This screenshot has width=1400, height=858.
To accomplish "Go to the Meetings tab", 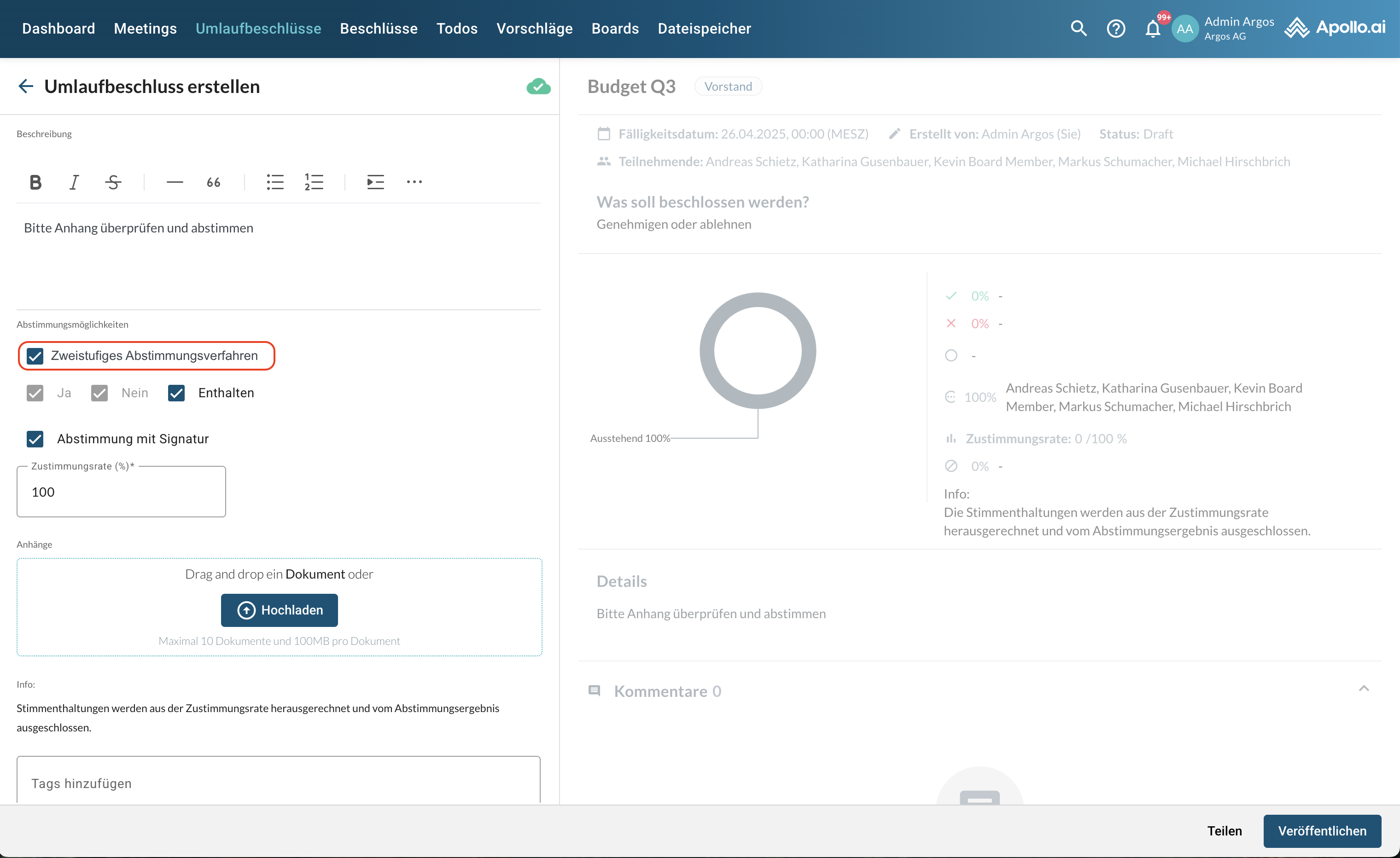I will click(x=145, y=29).
